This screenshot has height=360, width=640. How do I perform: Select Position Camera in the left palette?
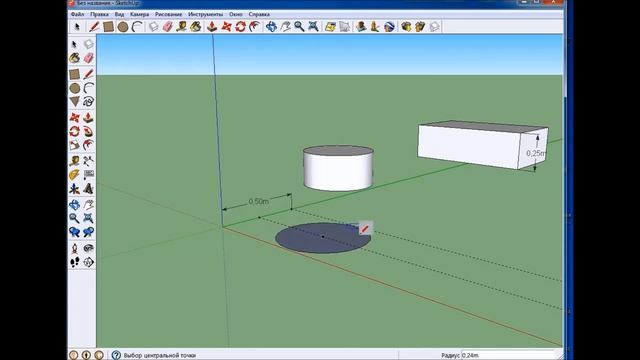tap(74, 248)
